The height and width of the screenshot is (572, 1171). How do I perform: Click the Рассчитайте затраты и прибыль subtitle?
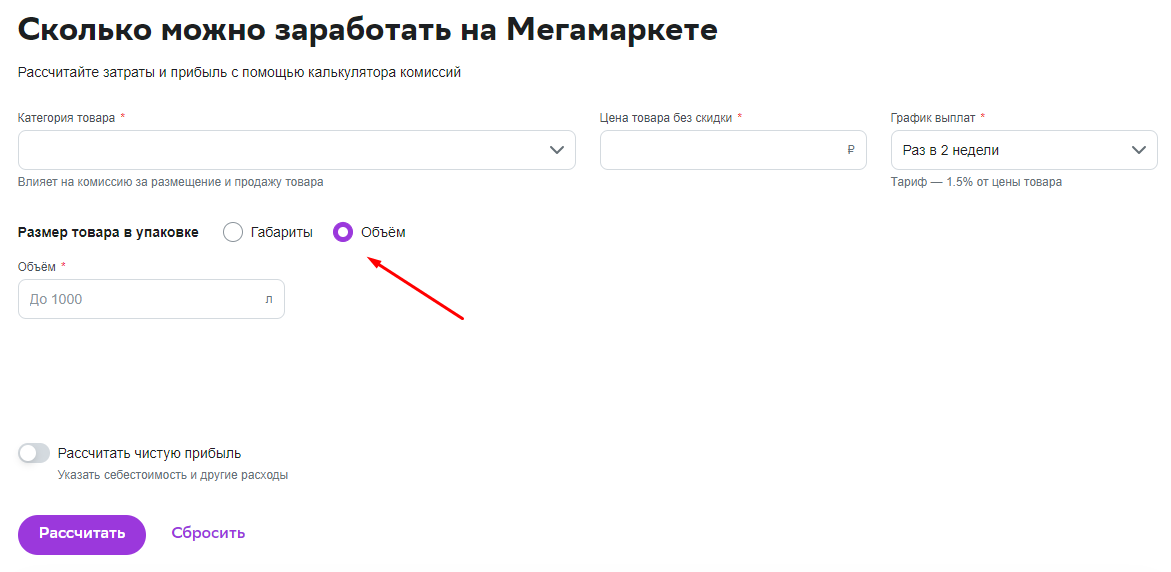239,72
